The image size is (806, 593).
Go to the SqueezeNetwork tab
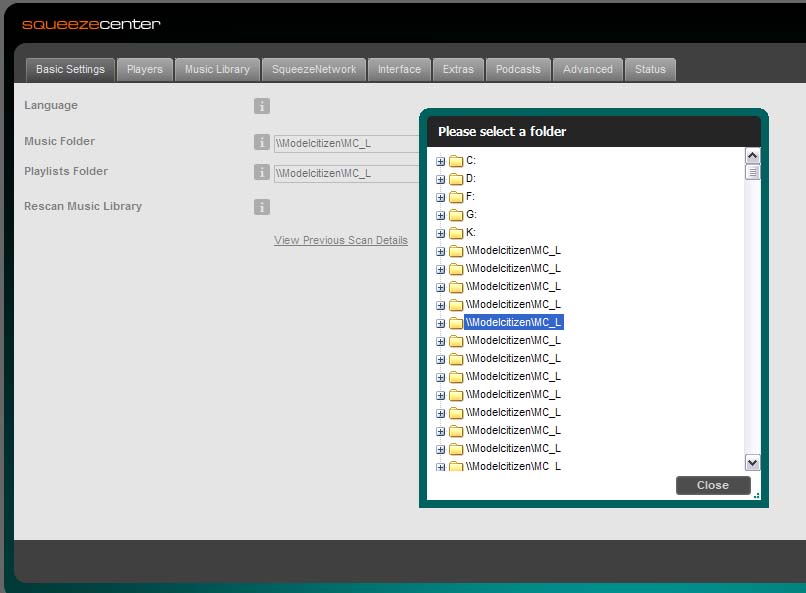coord(314,69)
